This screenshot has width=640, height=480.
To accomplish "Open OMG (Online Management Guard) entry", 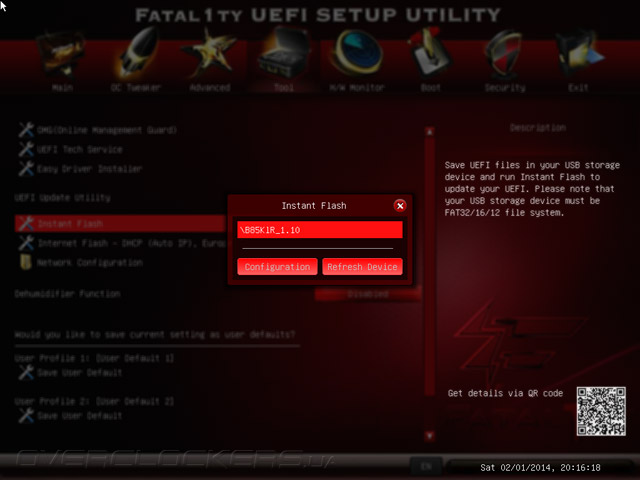I will pos(107,130).
